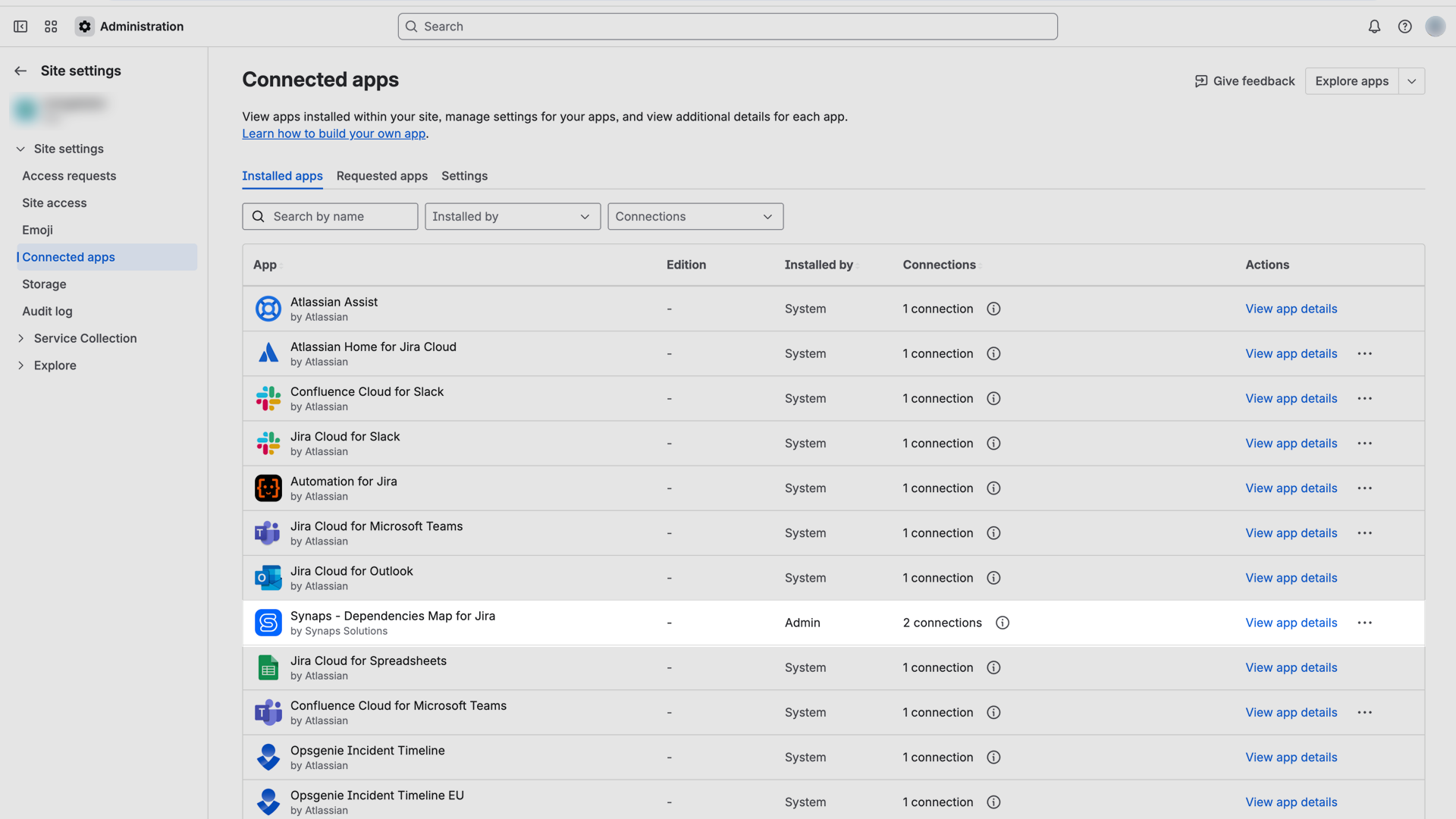The image size is (1456, 819).
Task: Open more actions for Jira Cloud for Slack
Action: (1364, 443)
